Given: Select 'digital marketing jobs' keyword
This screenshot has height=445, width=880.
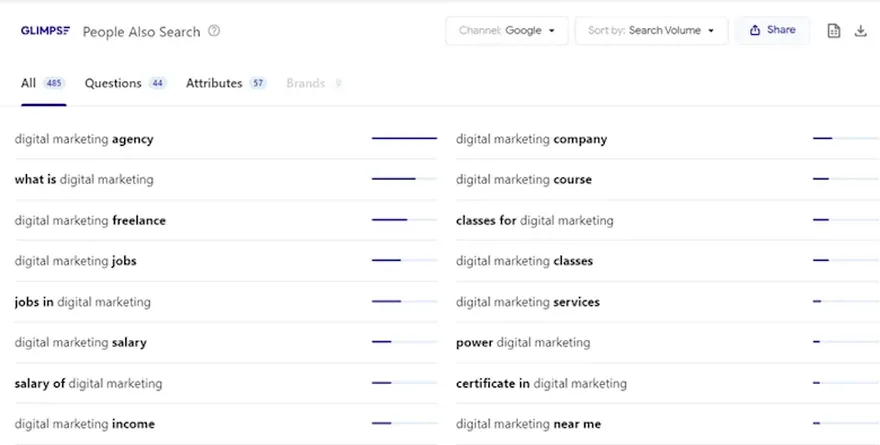Looking at the screenshot, I should pos(76,261).
